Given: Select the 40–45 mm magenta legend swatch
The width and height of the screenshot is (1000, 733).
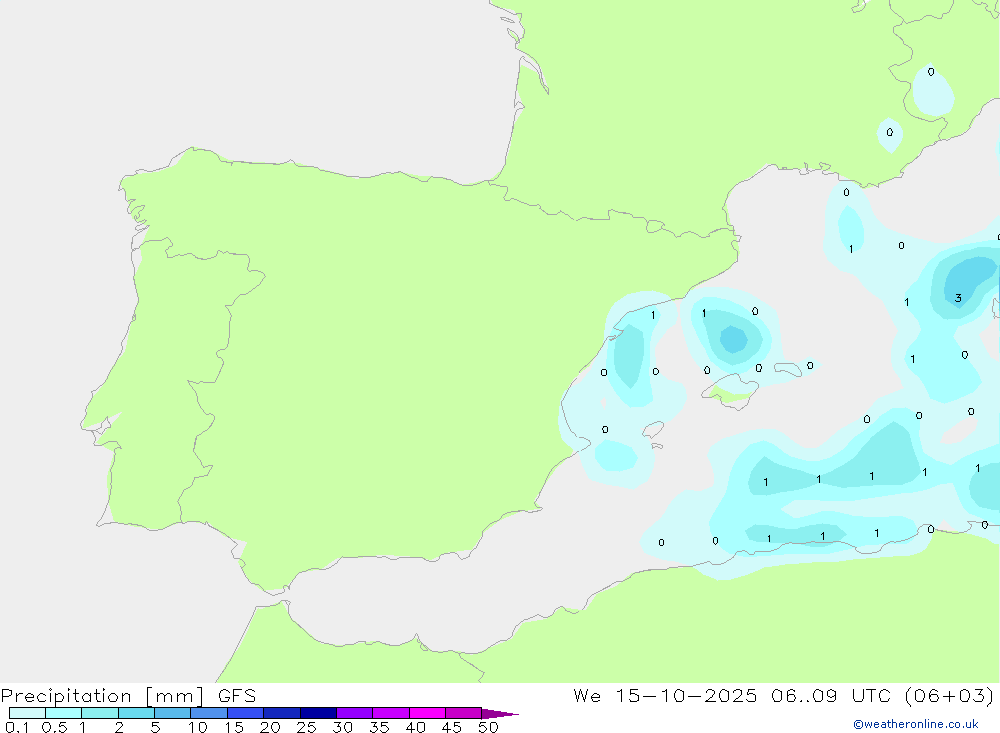Looking at the screenshot, I should (427, 713).
